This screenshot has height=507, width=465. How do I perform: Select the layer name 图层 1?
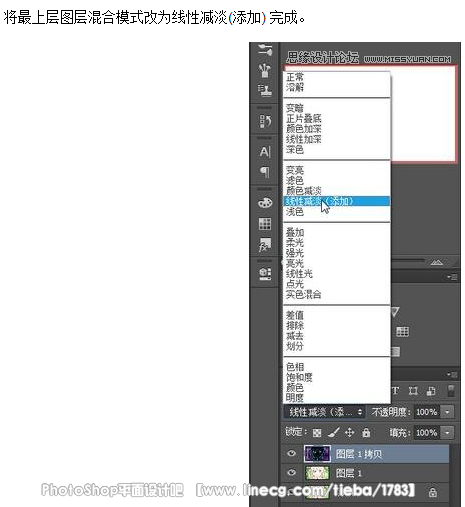click(x=349, y=473)
